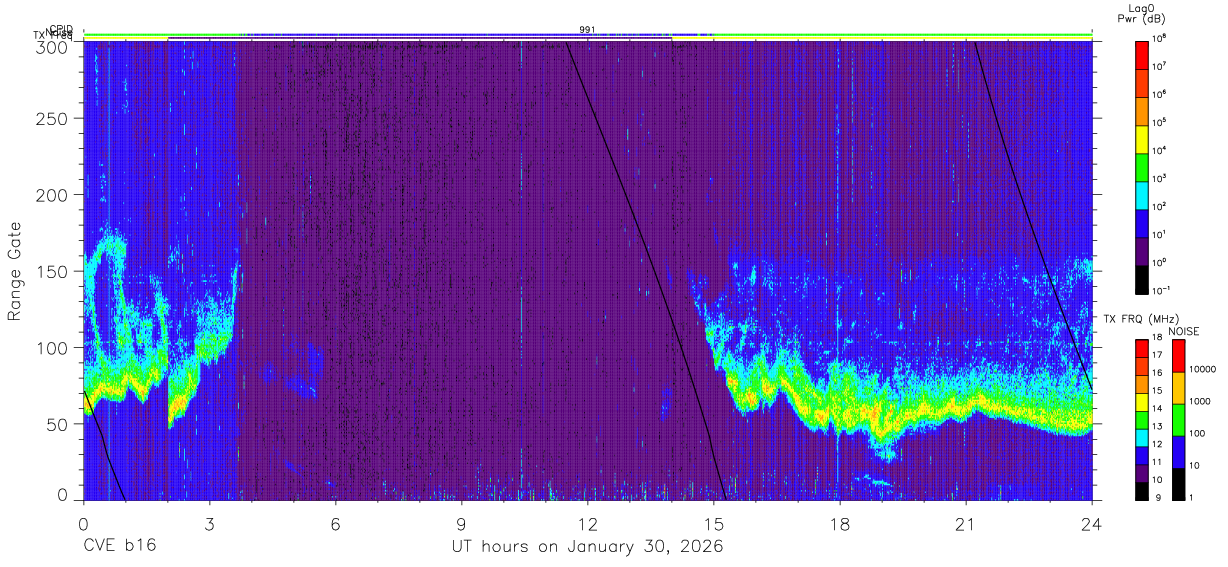The width and height of the screenshot is (1228, 567).
Task: Click the '300' tick on the Range Gate axis
Action: (x=53, y=46)
